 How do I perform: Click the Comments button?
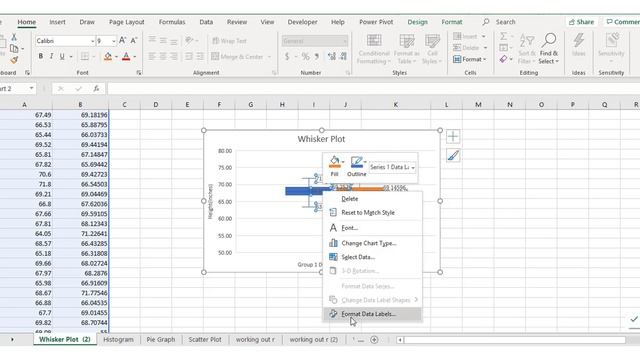pyautogui.click(x=623, y=22)
